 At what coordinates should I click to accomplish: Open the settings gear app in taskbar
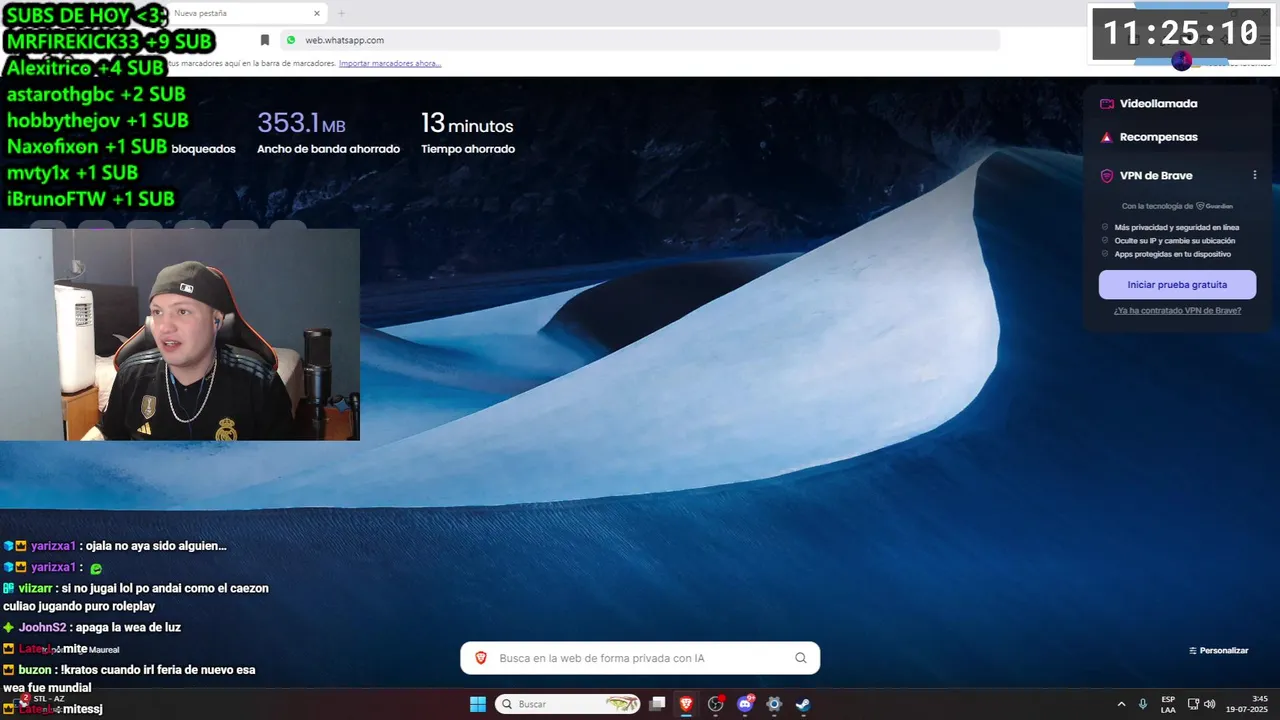pos(773,704)
